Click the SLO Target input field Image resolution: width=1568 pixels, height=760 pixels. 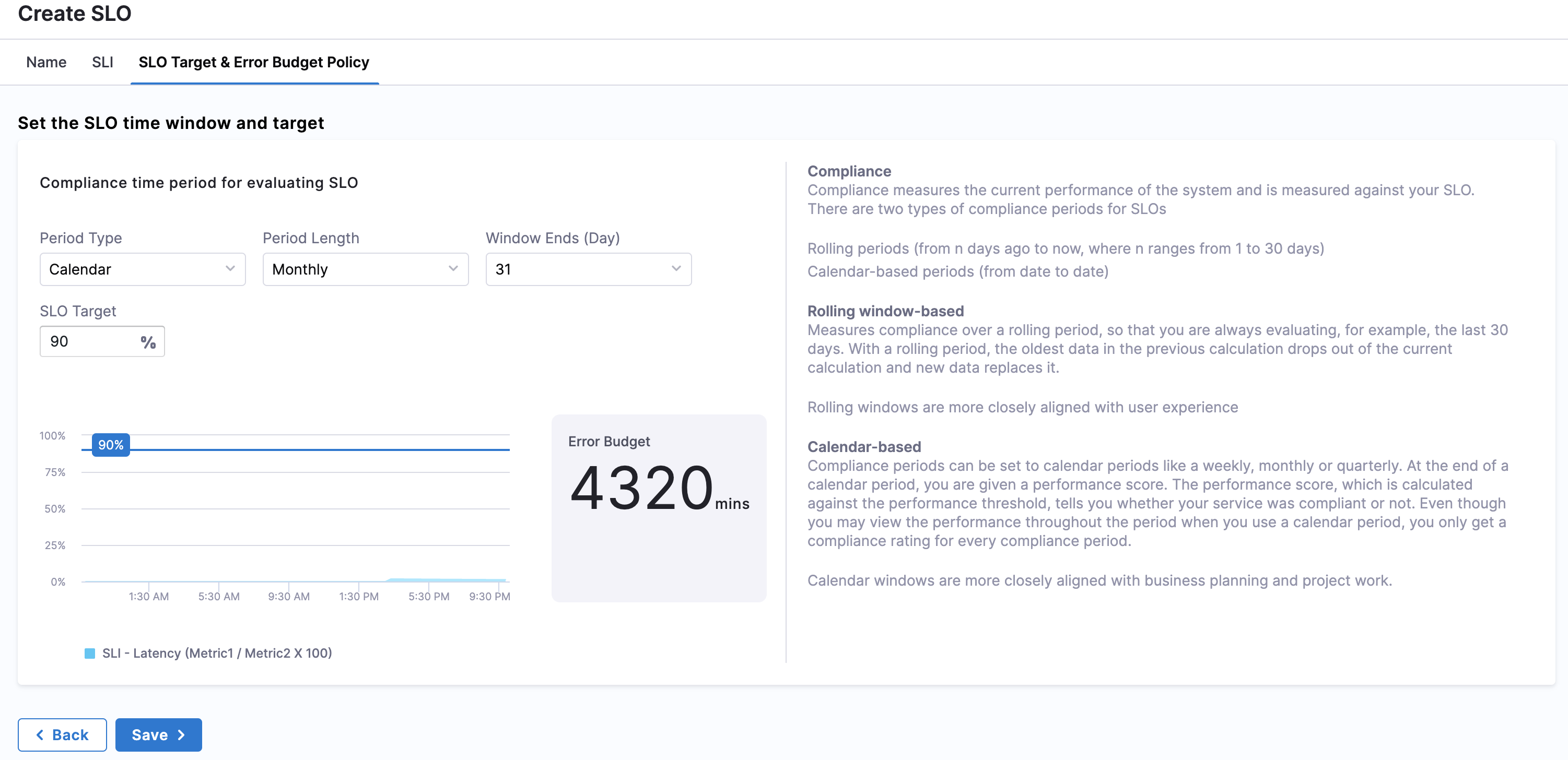pyautogui.click(x=102, y=341)
